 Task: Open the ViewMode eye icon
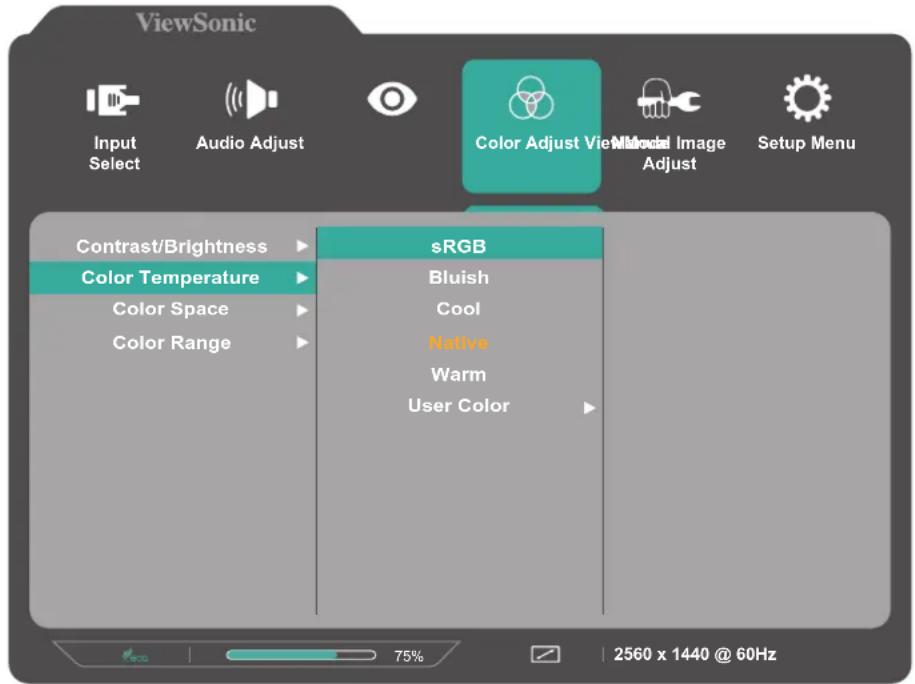(392, 99)
